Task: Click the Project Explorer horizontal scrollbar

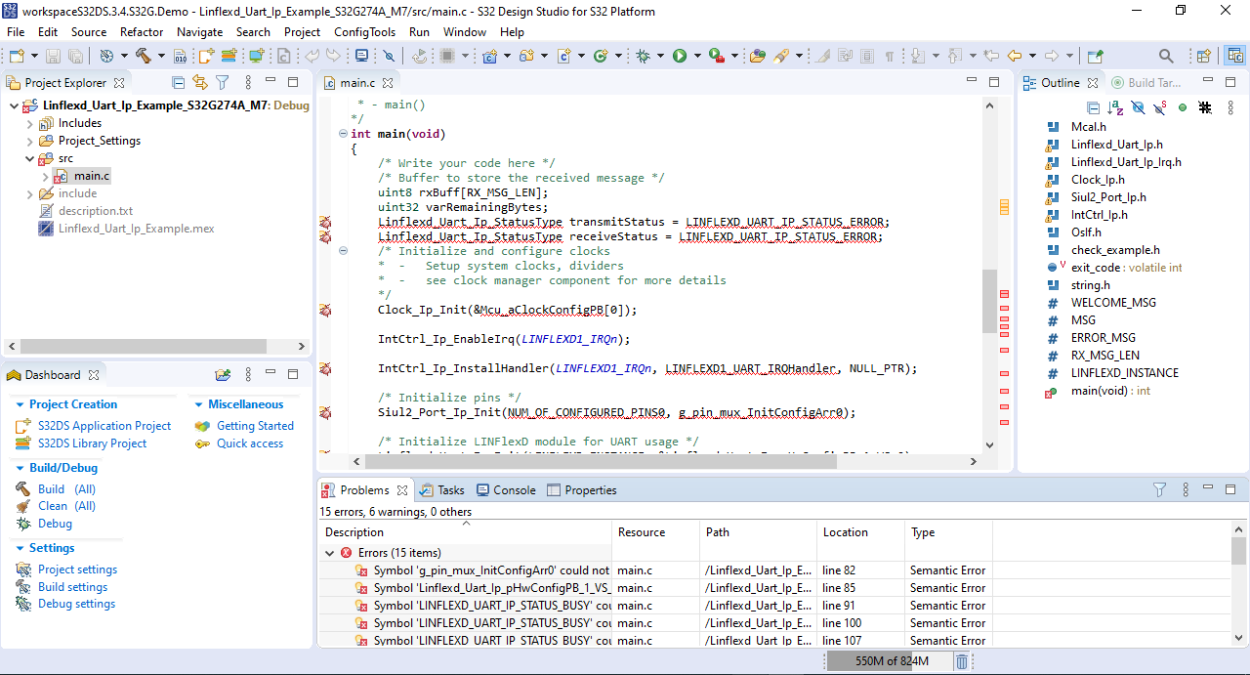Action: point(145,347)
